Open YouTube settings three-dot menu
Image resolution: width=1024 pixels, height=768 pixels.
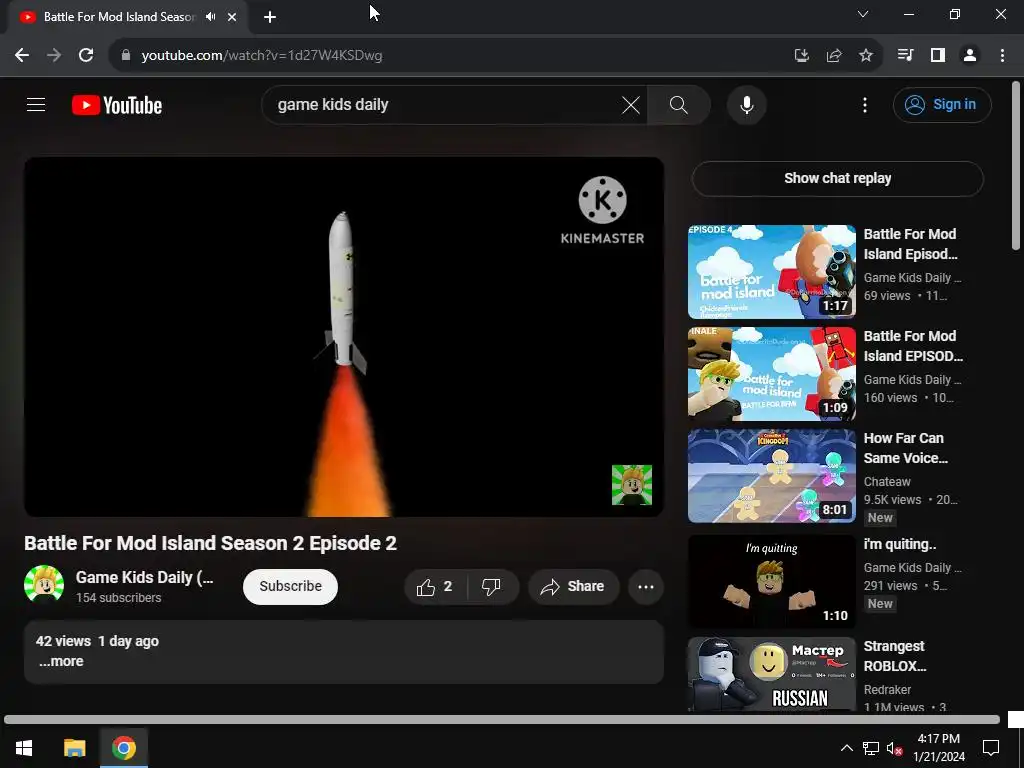(865, 104)
